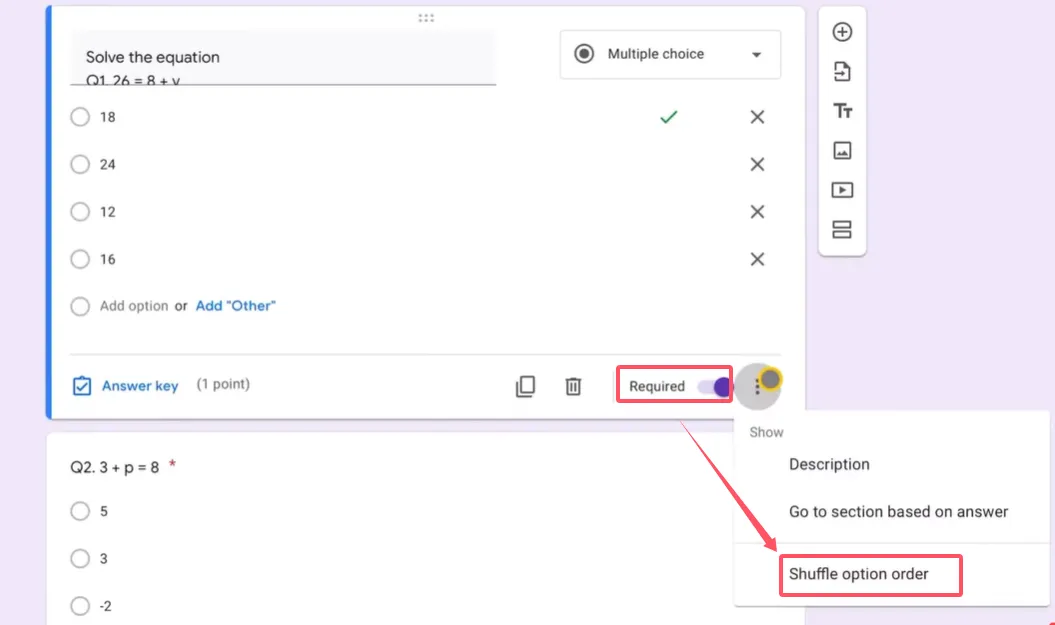Toggle the Required switch off

click(x=716, y=387)
